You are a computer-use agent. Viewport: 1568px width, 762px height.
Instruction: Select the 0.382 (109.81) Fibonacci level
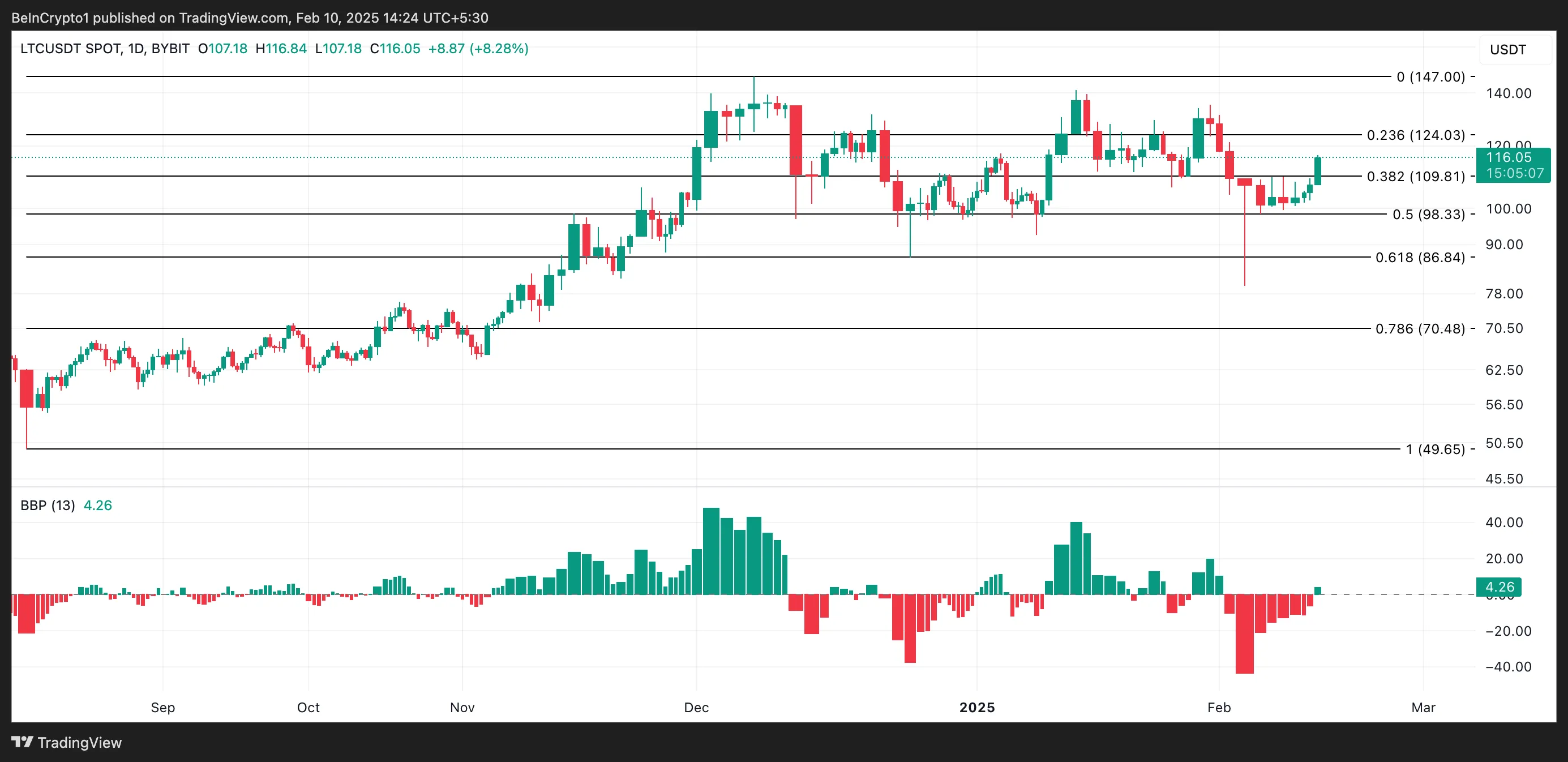[1415, 177]
